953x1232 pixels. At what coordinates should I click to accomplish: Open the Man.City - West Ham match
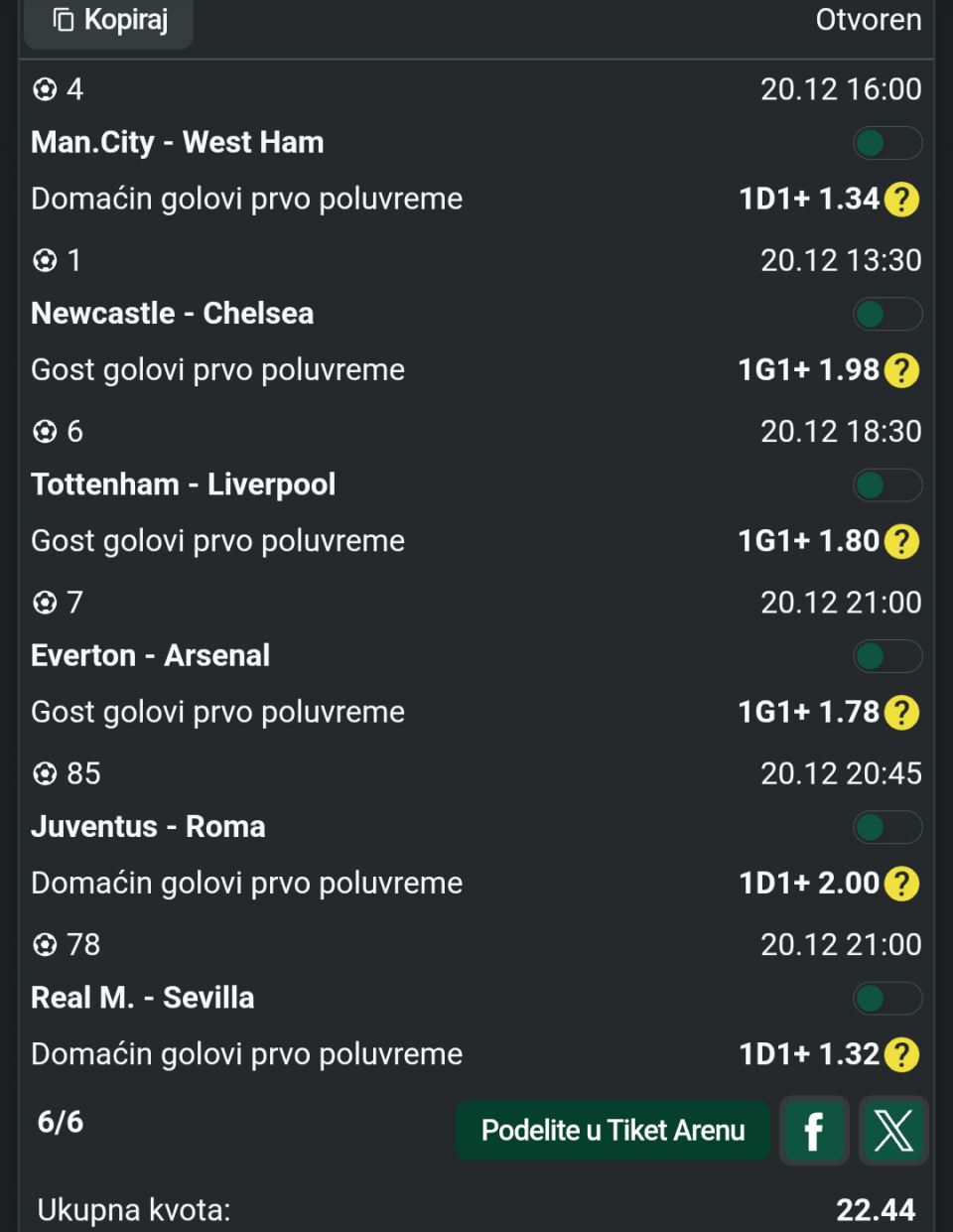(178, 143)
